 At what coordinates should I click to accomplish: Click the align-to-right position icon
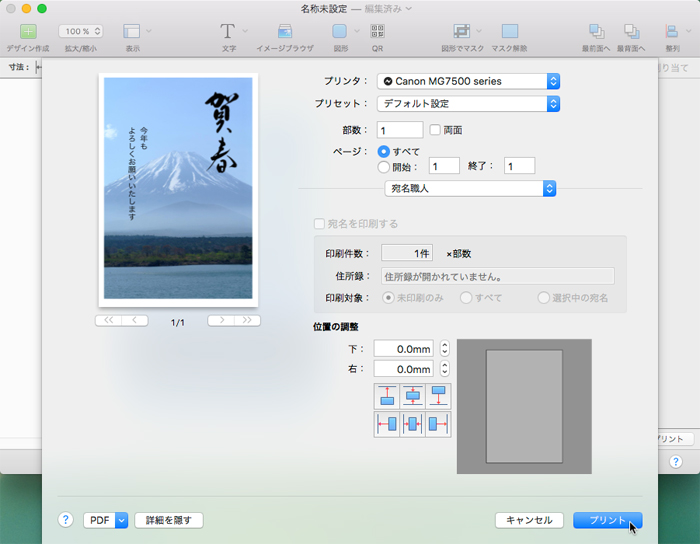coord(438,423)
